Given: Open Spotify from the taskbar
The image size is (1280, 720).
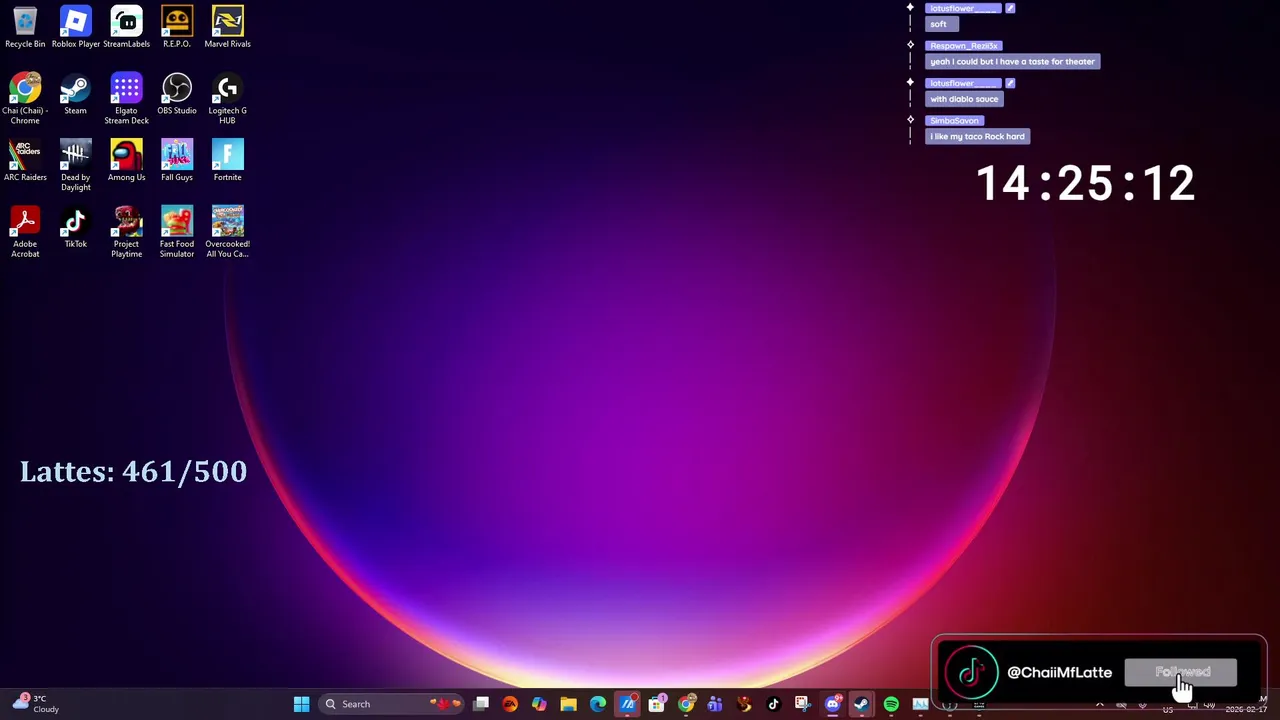Looking at the screenshot, I should pyautogui.click(x=891, y=704).
